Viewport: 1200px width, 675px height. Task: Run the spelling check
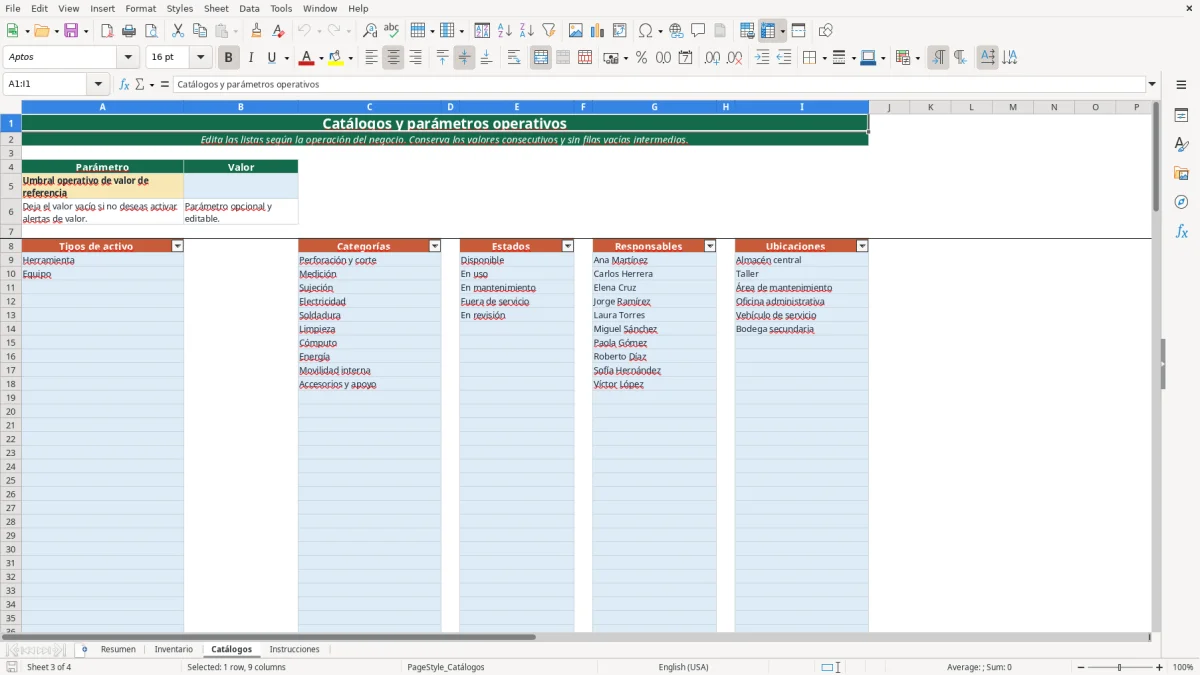point(392,31)
